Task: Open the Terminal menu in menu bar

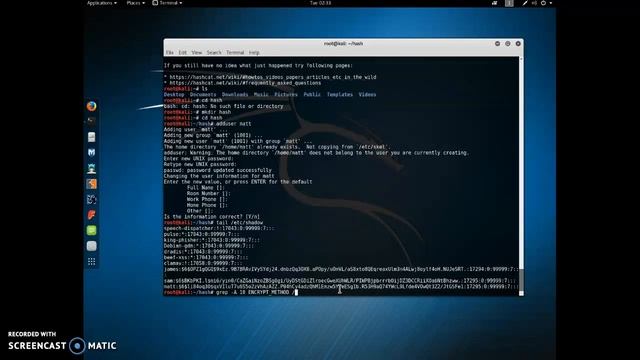Action: [x=235, y=53]
